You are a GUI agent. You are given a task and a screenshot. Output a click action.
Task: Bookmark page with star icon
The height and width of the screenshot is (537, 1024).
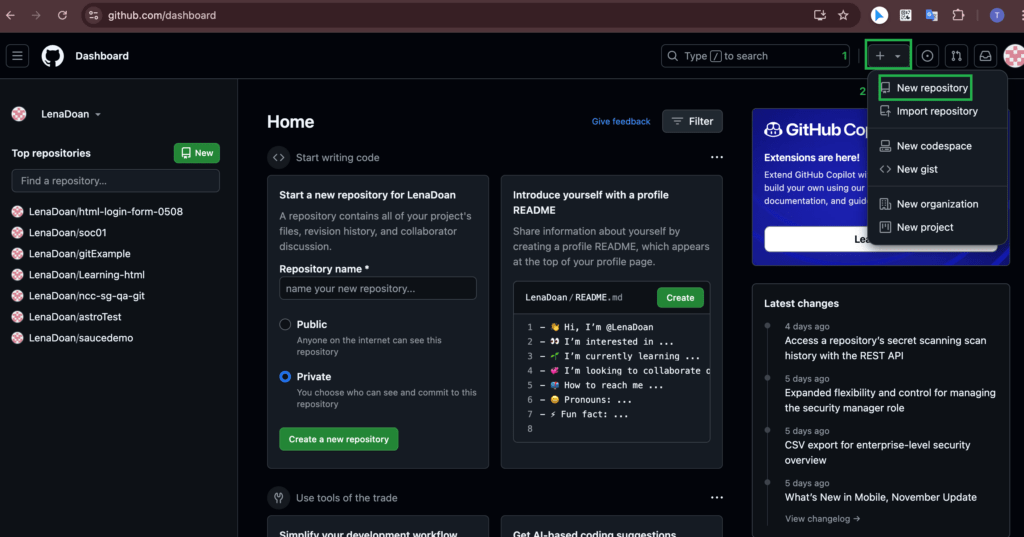[843, 15]
